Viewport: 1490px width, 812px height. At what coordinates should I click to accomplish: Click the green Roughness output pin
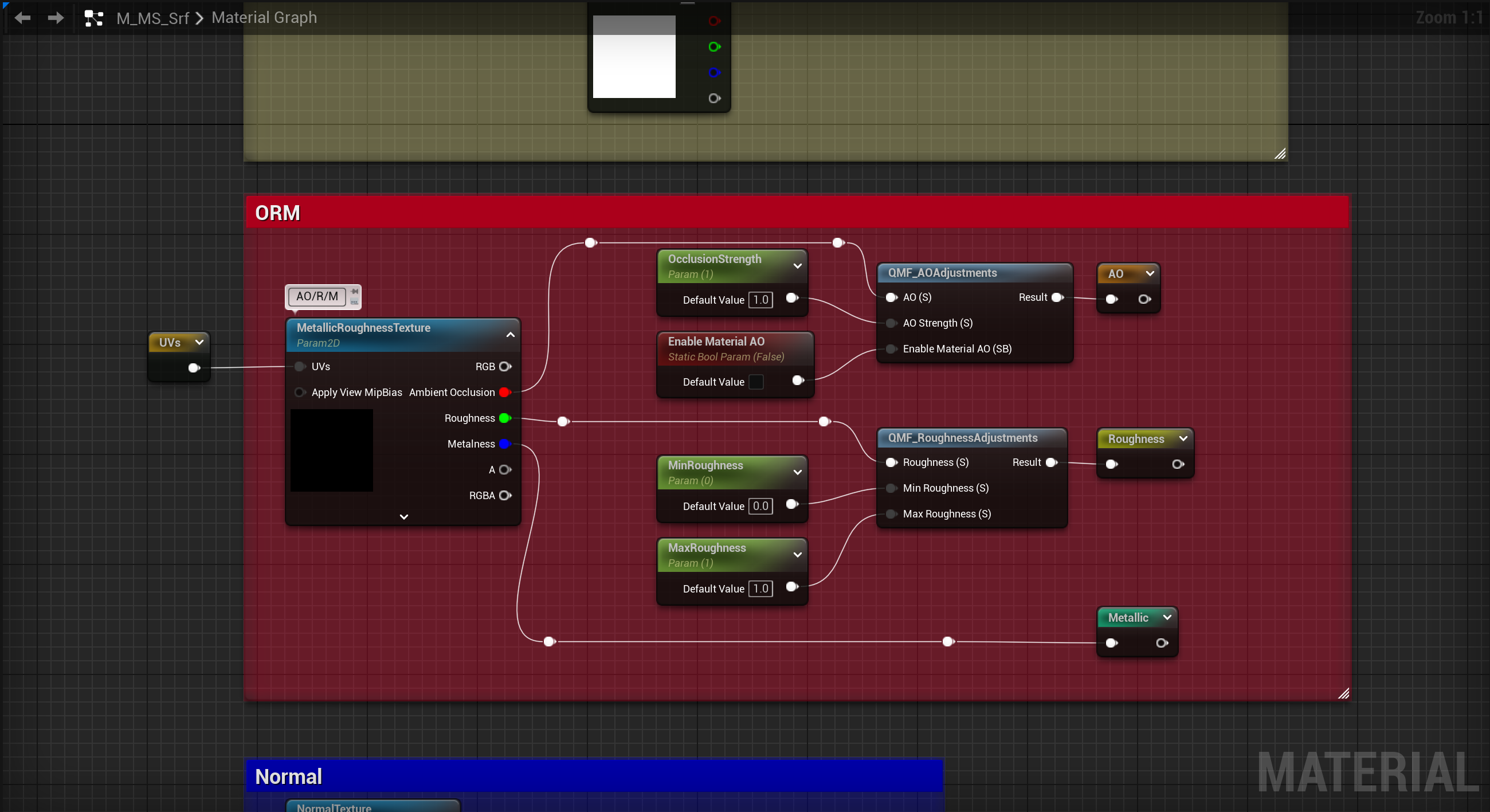(504, 418)
